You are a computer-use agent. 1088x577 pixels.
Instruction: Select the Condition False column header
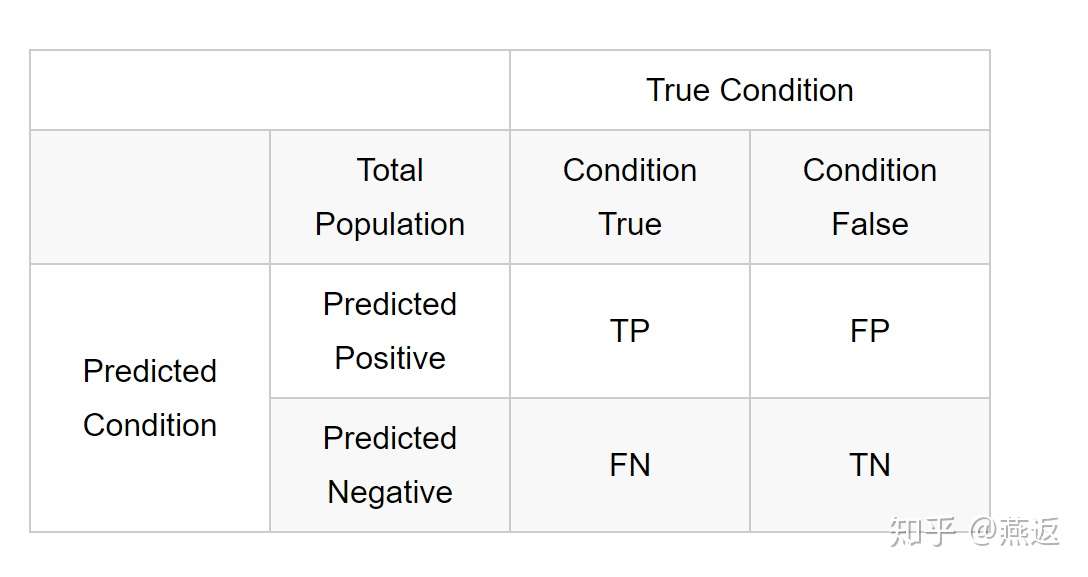pyautogui.click(x=870, y=197)
